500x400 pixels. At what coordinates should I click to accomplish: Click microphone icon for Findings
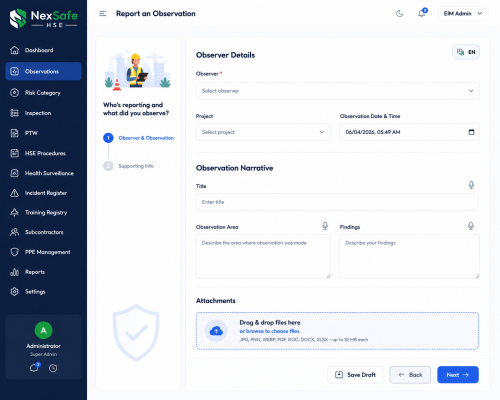point(471,226)
